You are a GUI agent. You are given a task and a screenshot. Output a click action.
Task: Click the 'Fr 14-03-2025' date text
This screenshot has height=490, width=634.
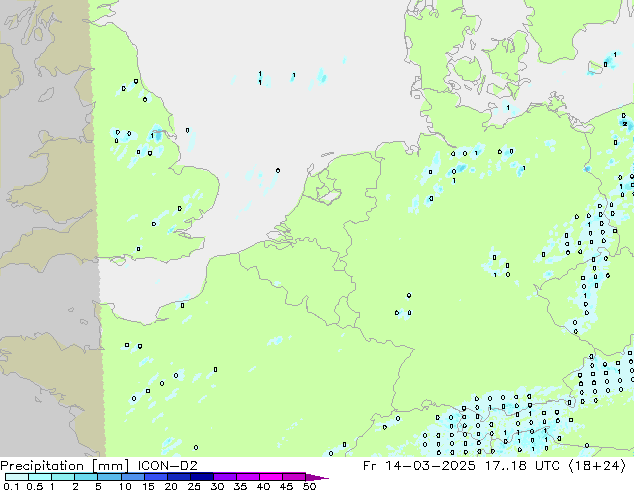pyautogui.click(x=419, y=465)
